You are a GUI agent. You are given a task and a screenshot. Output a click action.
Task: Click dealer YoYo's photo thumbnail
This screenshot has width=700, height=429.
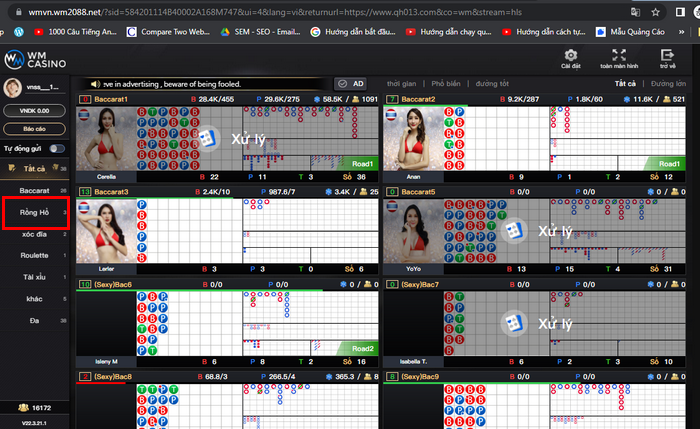click(x=413, y=231)
